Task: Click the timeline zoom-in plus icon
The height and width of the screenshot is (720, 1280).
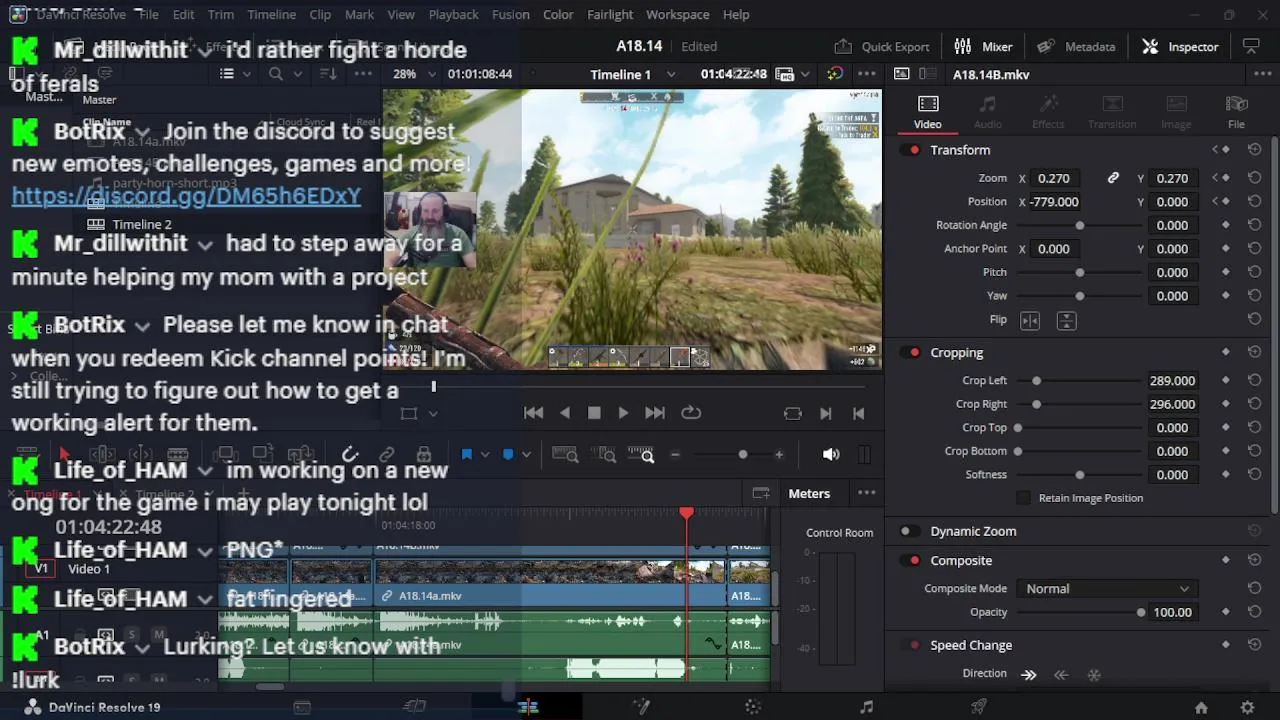Action: (x=779, y=454)
